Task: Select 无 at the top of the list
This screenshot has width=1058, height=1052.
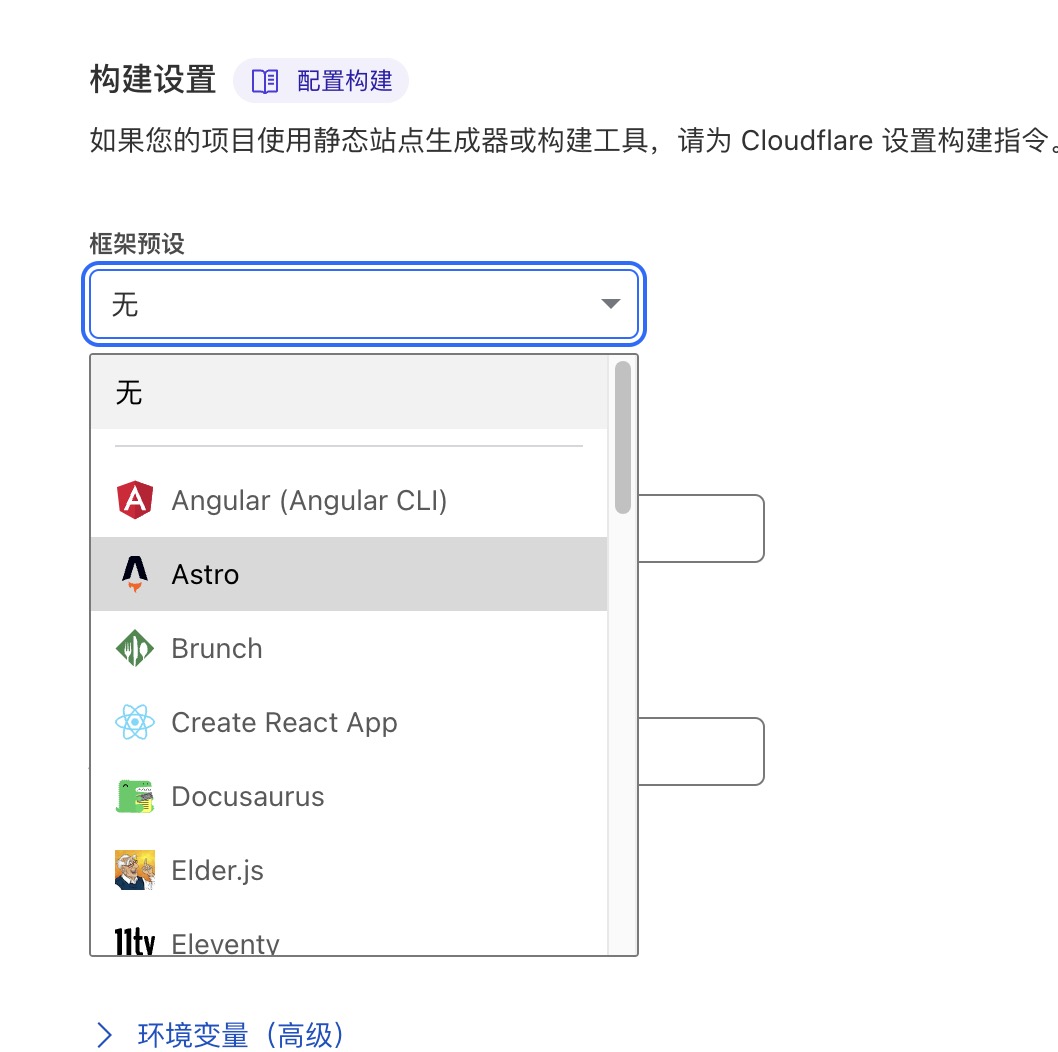Action: point(128,392)
